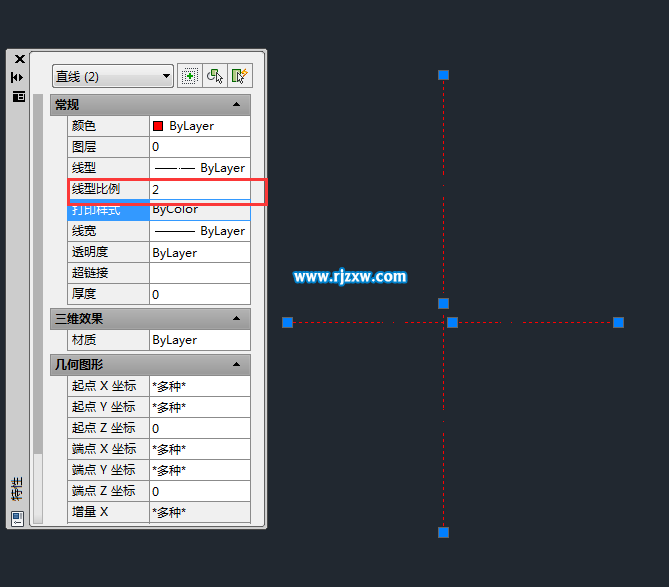Click the 颜色 property label

(x=84, y=126)
